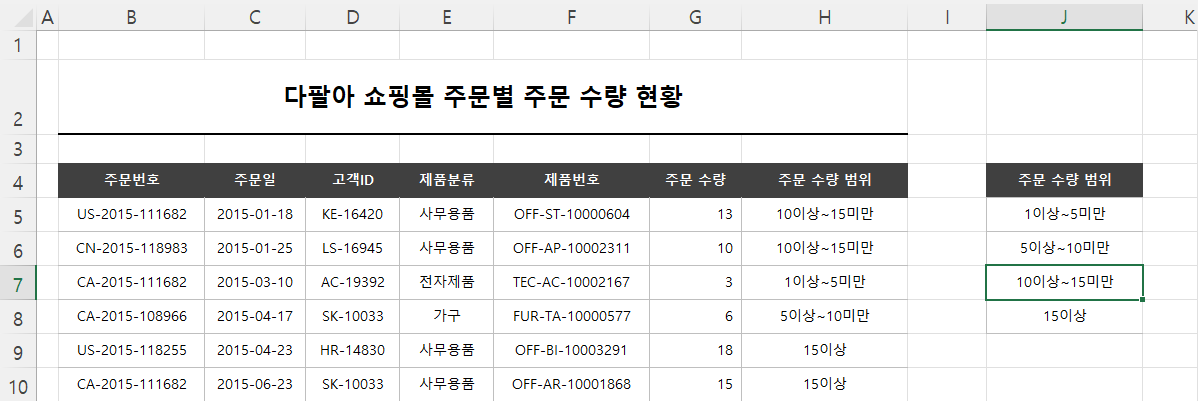This screenshot has width=1198, height=401.
Task: Select column B header
Action: tap(131, 17)
